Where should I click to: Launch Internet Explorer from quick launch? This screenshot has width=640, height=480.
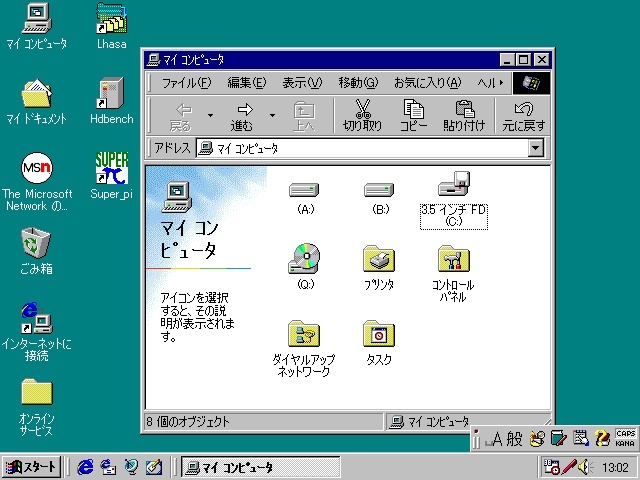click(x=85, y=467)
